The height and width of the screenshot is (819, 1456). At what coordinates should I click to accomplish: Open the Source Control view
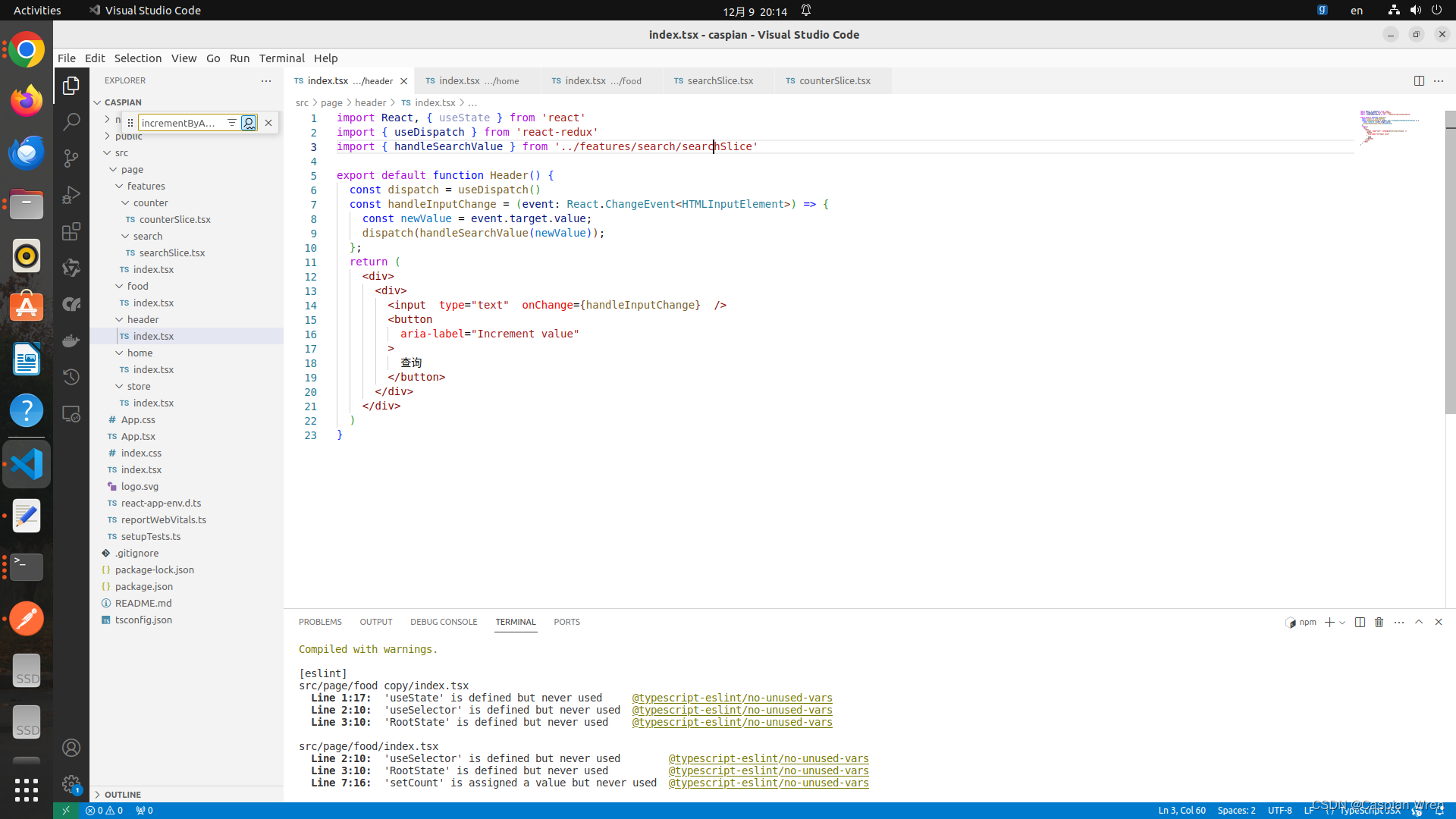tap(71, 158)
